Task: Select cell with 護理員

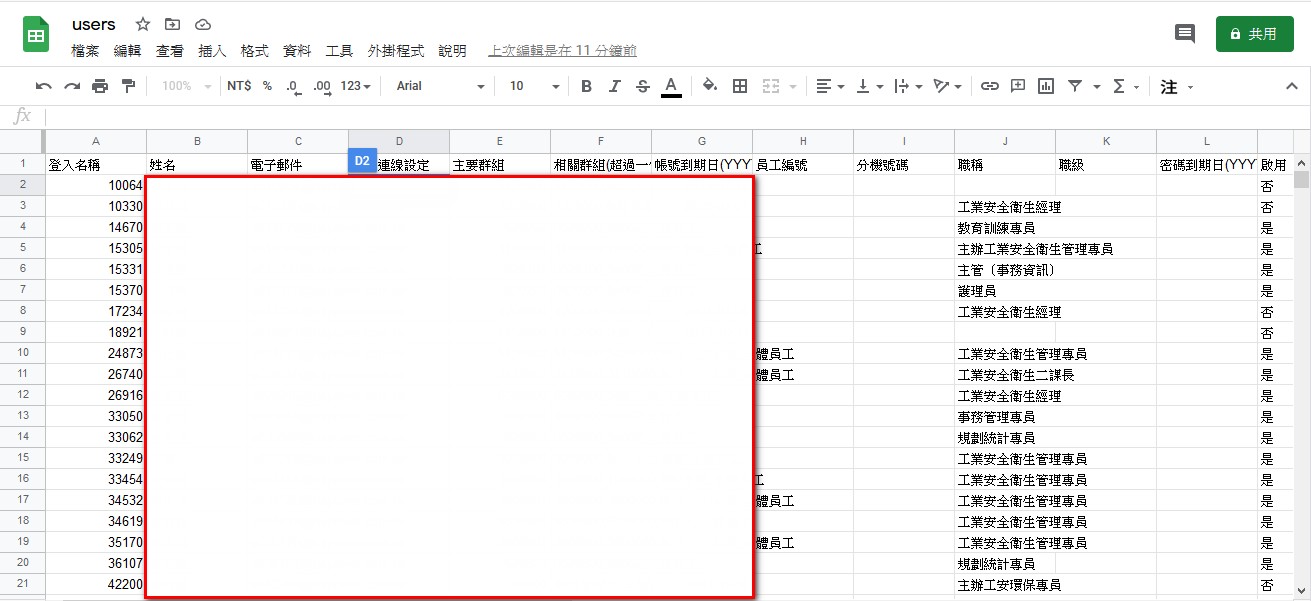Action: pyautogui.click(x=1005, y=290)
